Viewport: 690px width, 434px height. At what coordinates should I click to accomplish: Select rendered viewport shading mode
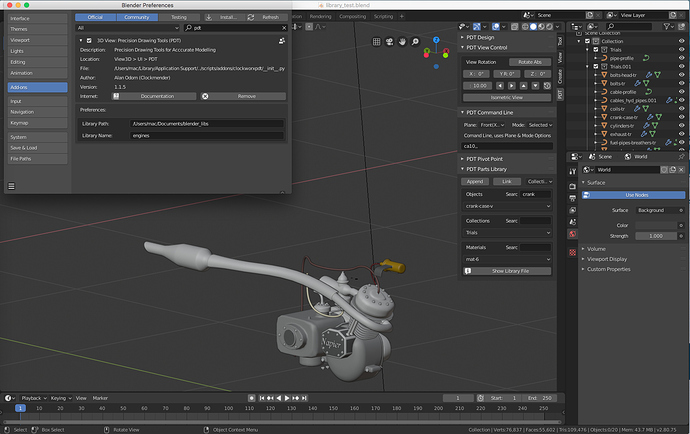click(x=549, y=27)
